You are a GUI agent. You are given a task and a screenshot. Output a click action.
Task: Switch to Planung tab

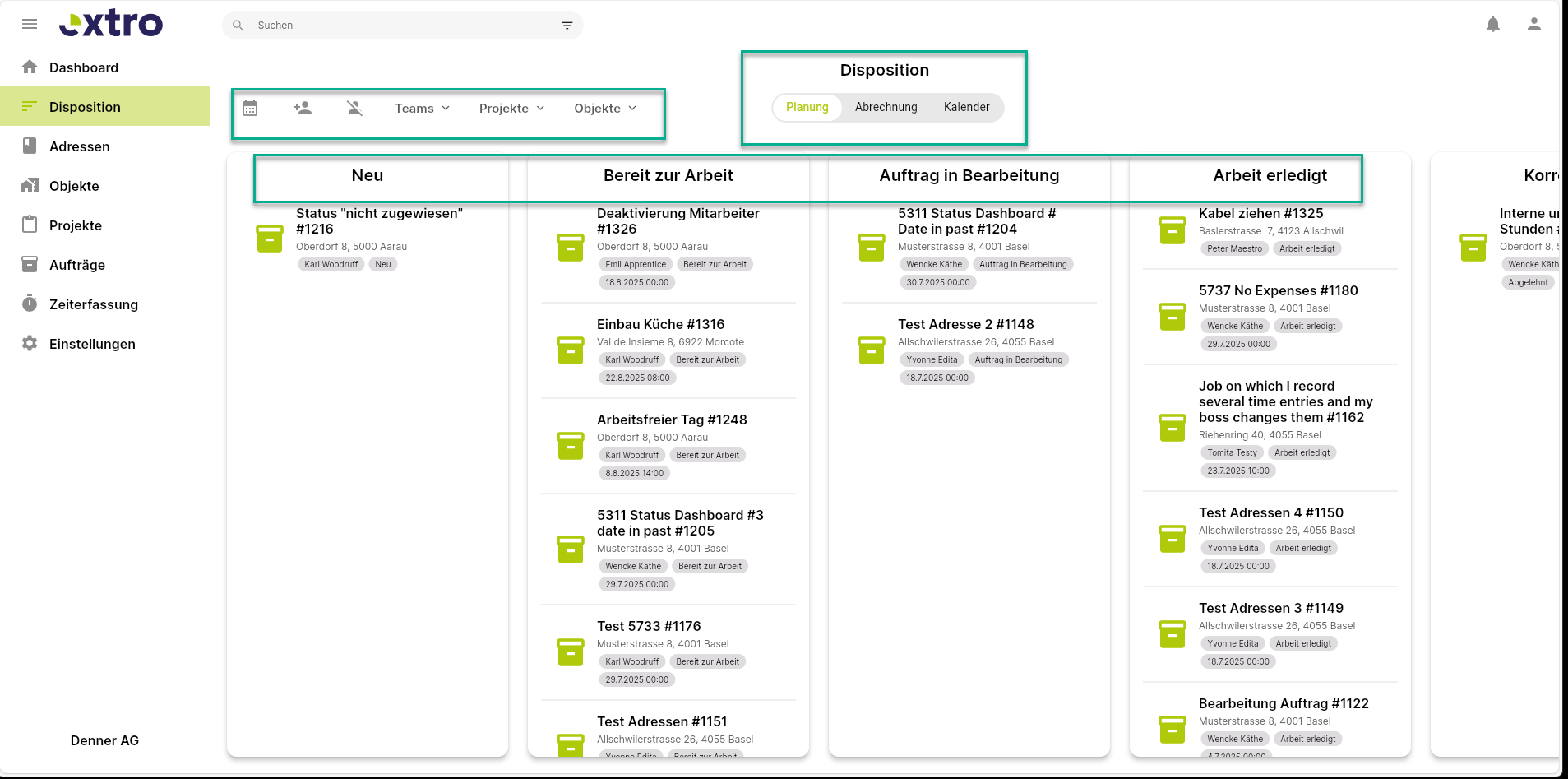pyautogui.click(x=807, y=107)
